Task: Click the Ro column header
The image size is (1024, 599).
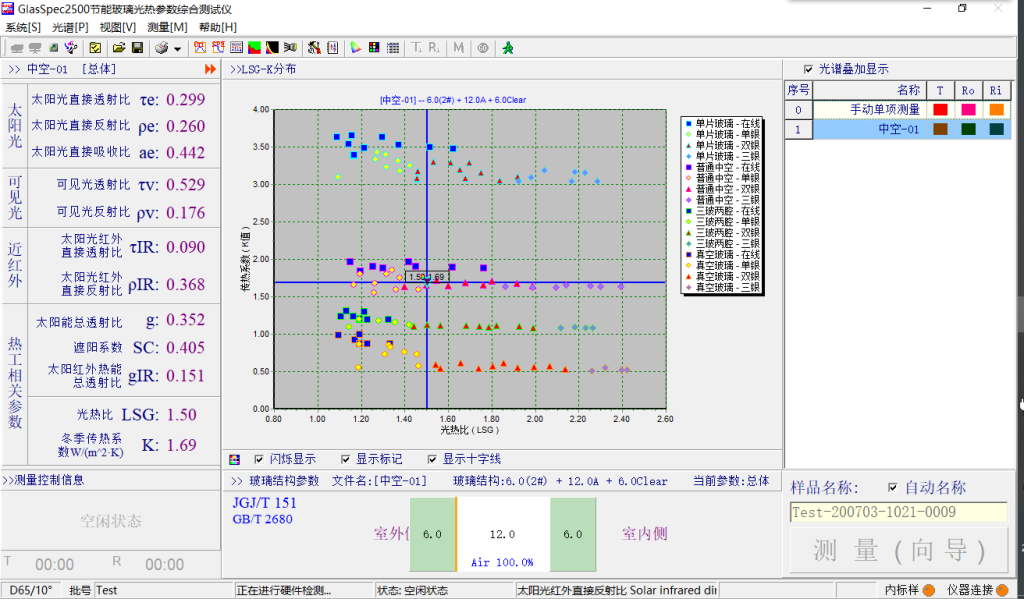Action: (968, 90)
